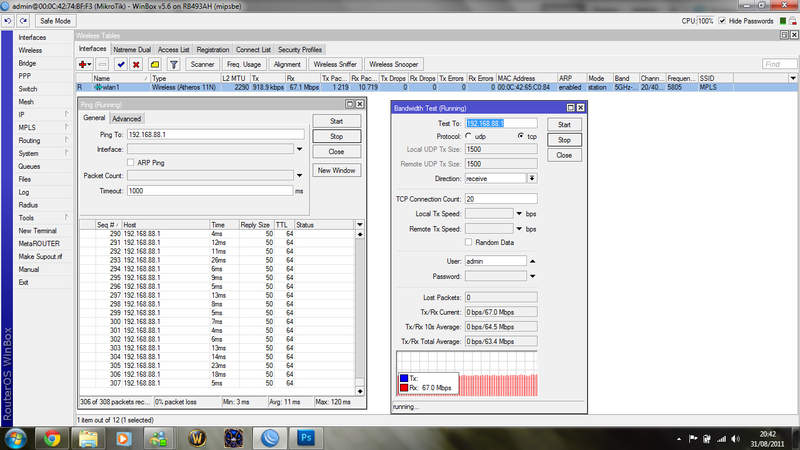Click the red plus Add interface icon

click(85, 64)
